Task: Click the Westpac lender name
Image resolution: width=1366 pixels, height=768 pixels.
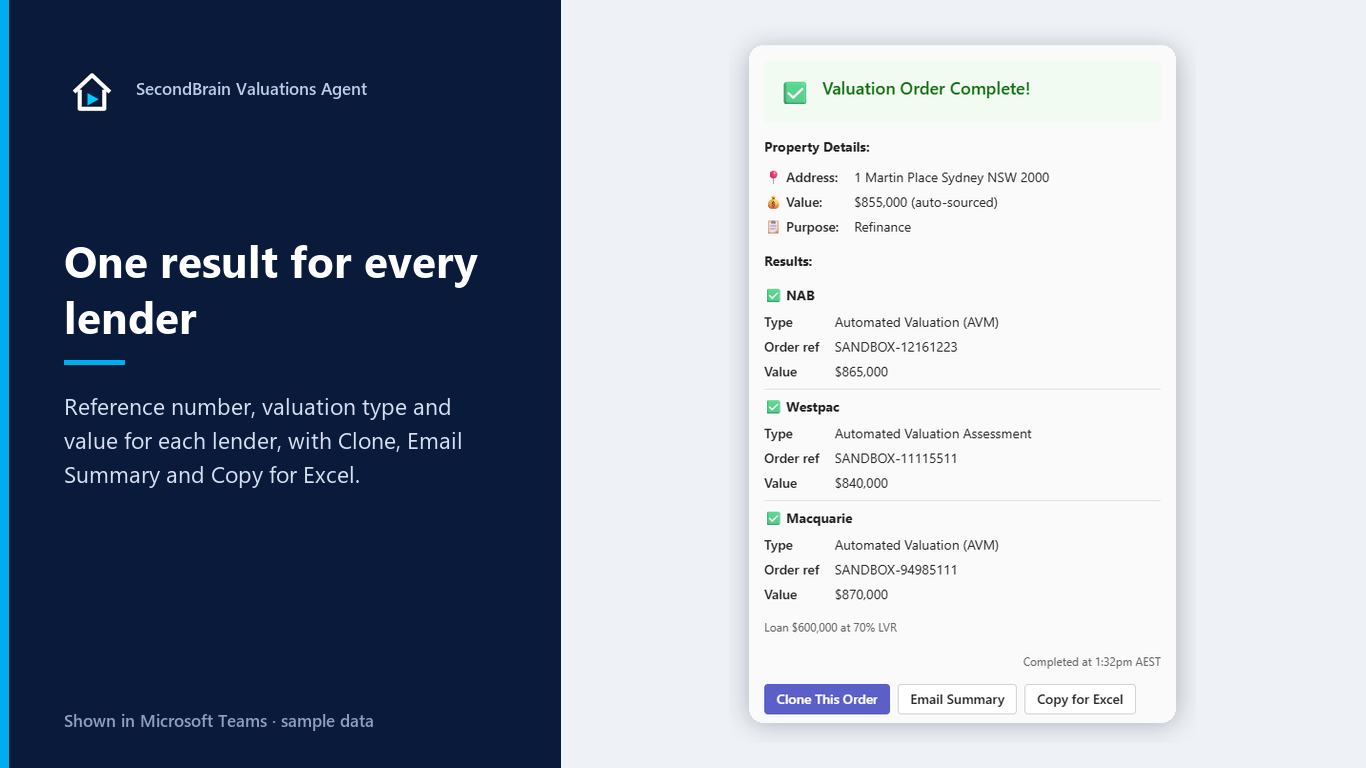Action: 813,408
